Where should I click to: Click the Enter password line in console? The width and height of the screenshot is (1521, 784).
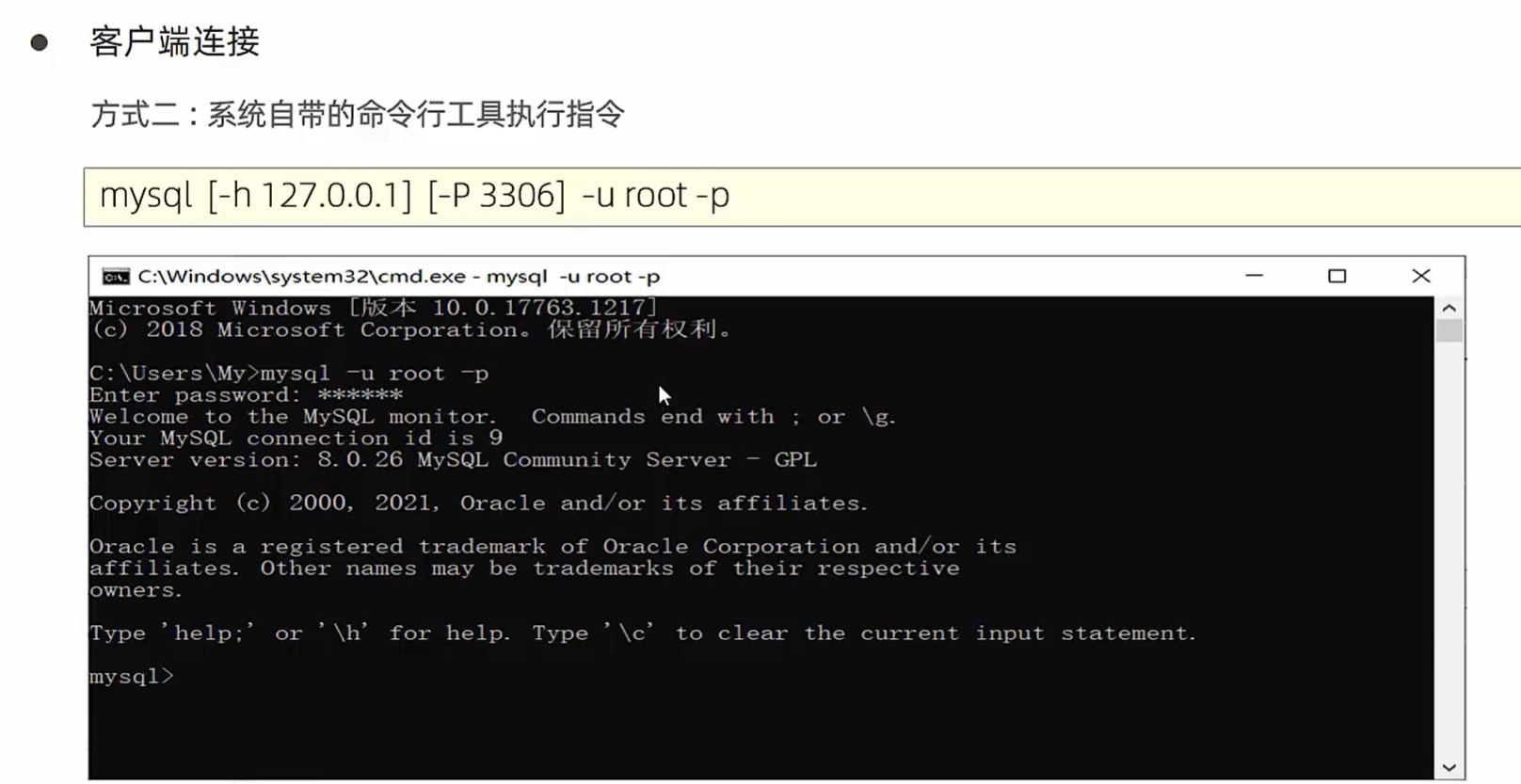pyautogui.click(x=247, y=395)
